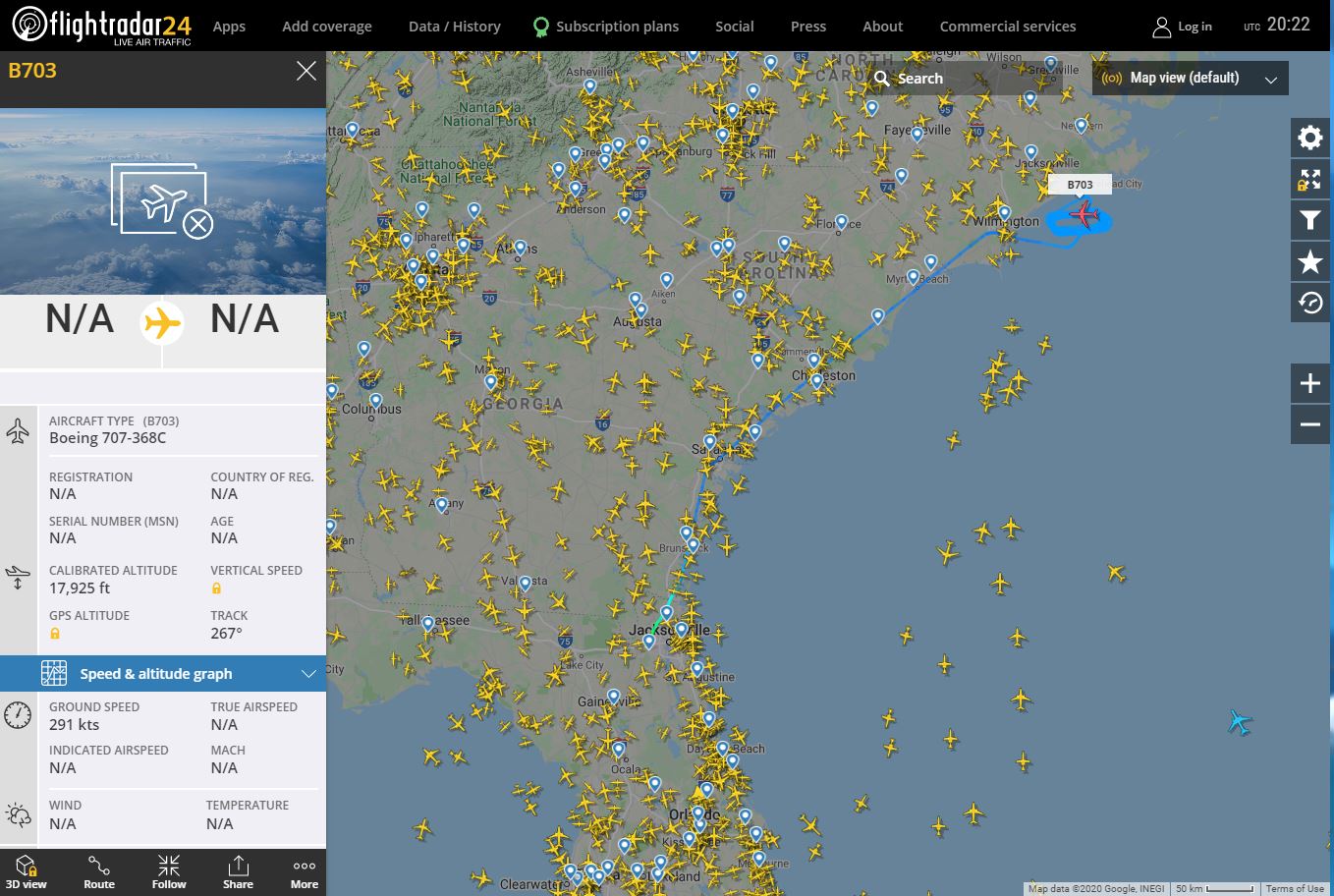Open the Apps menu
Viewport: 1334px width, 896px height.
229,27
